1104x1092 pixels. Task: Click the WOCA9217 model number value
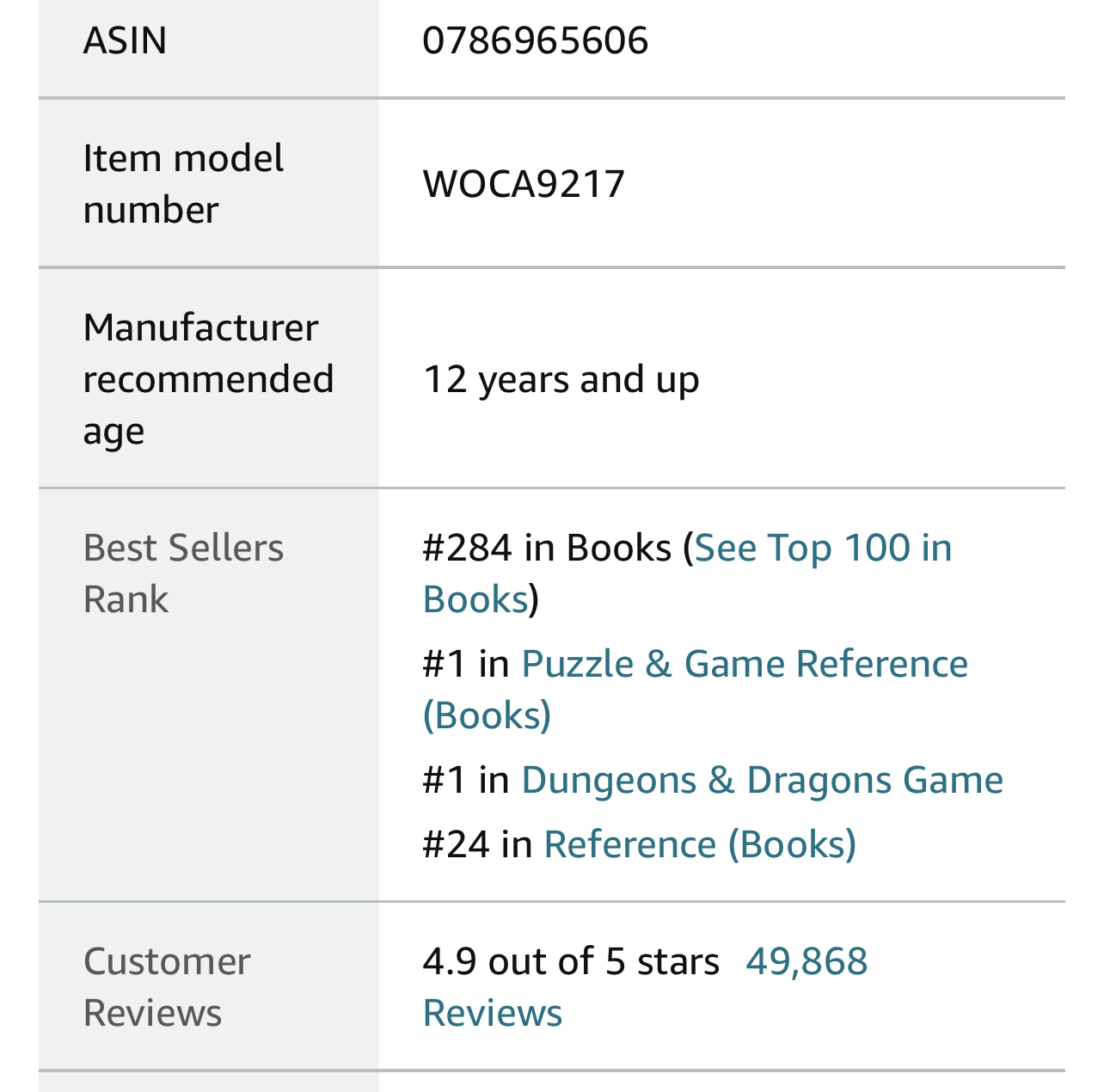pos(524,184)
